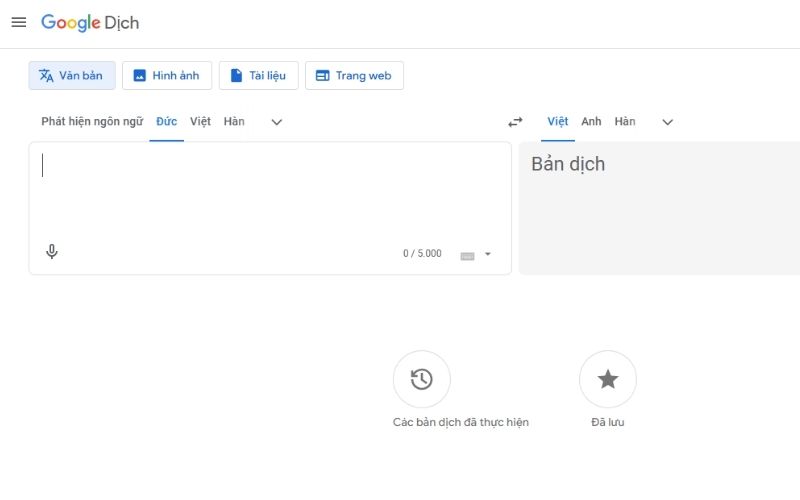
Task: Expand more target languages chevron
Action: coord(667,122)
